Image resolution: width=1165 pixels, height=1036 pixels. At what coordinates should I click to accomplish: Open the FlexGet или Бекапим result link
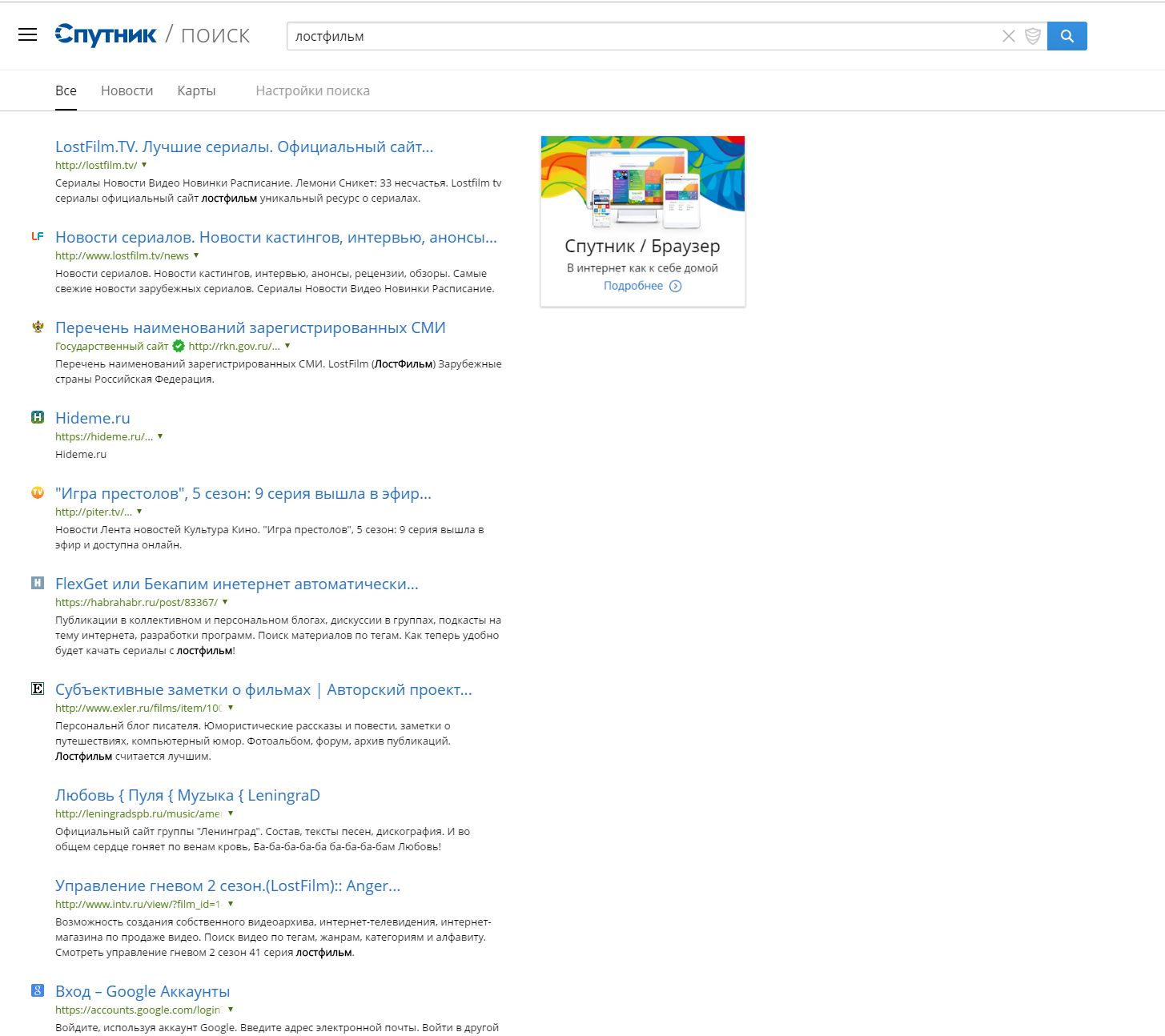236,584
